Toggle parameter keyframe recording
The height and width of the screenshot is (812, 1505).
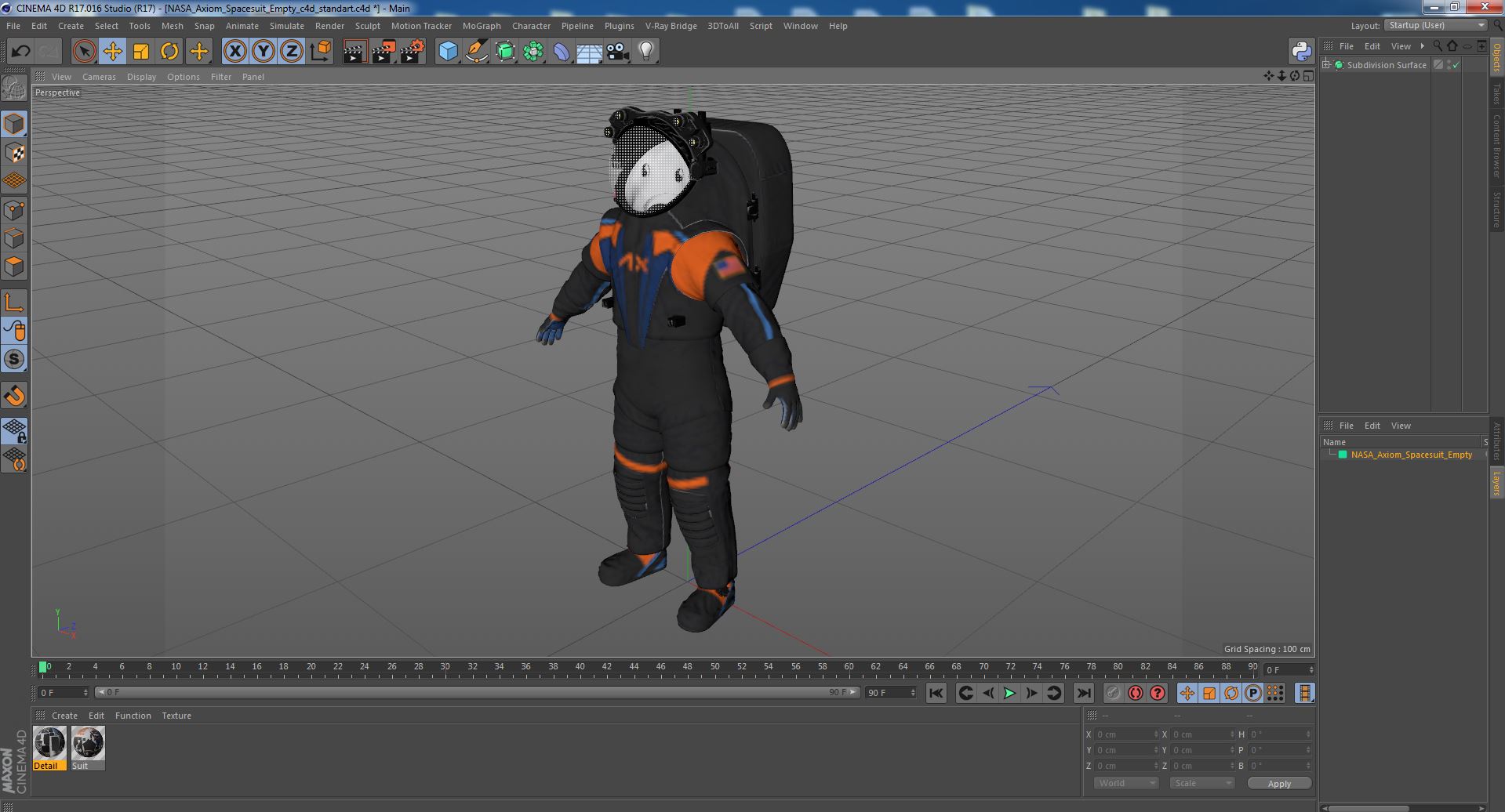pyautogui.click(x=1252, y=693)
